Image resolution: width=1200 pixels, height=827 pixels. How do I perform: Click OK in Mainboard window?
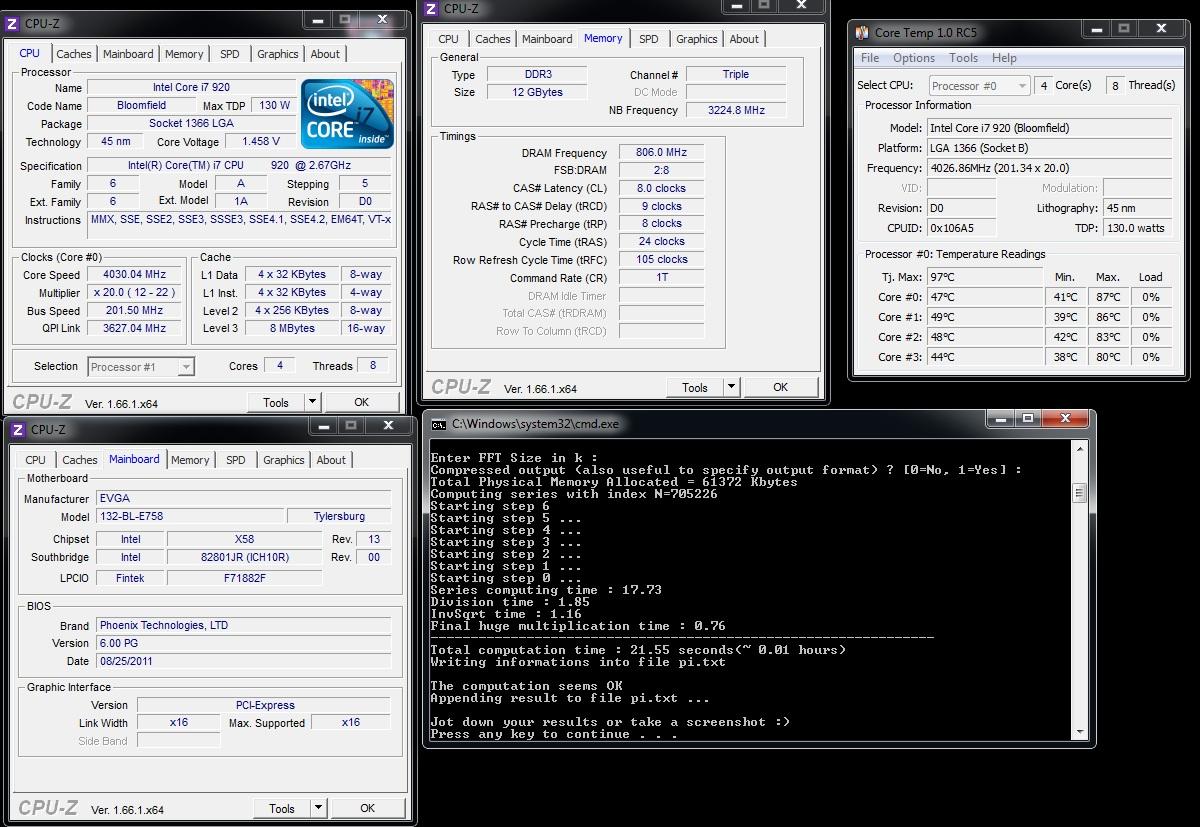[367, 808]
